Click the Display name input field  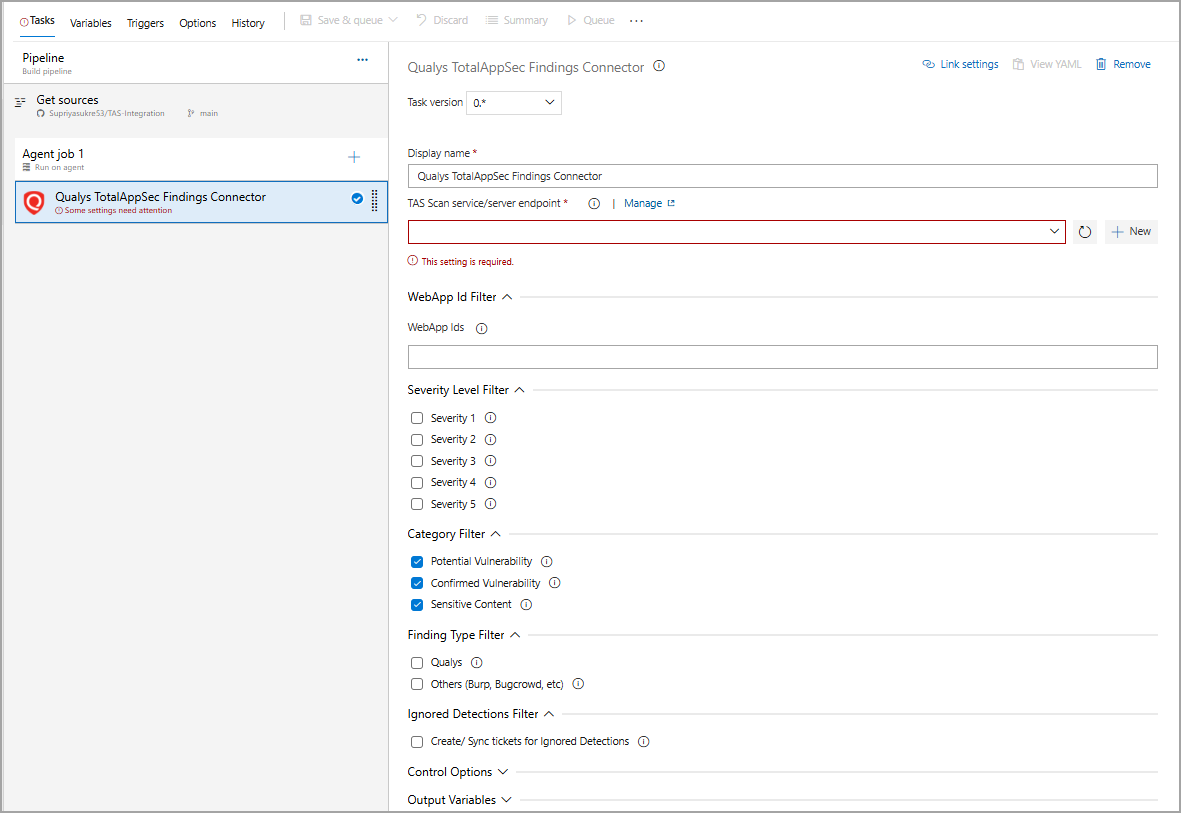point(782,176)
